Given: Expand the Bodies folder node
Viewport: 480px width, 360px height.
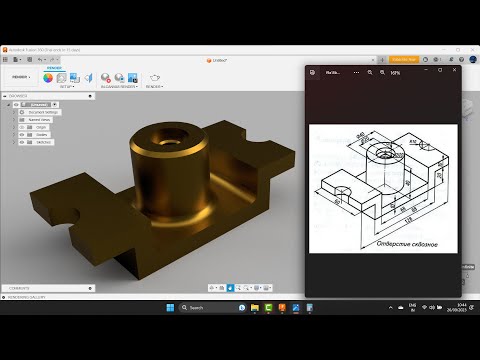Looking at the screenshot, I should (x=14, y=135).
